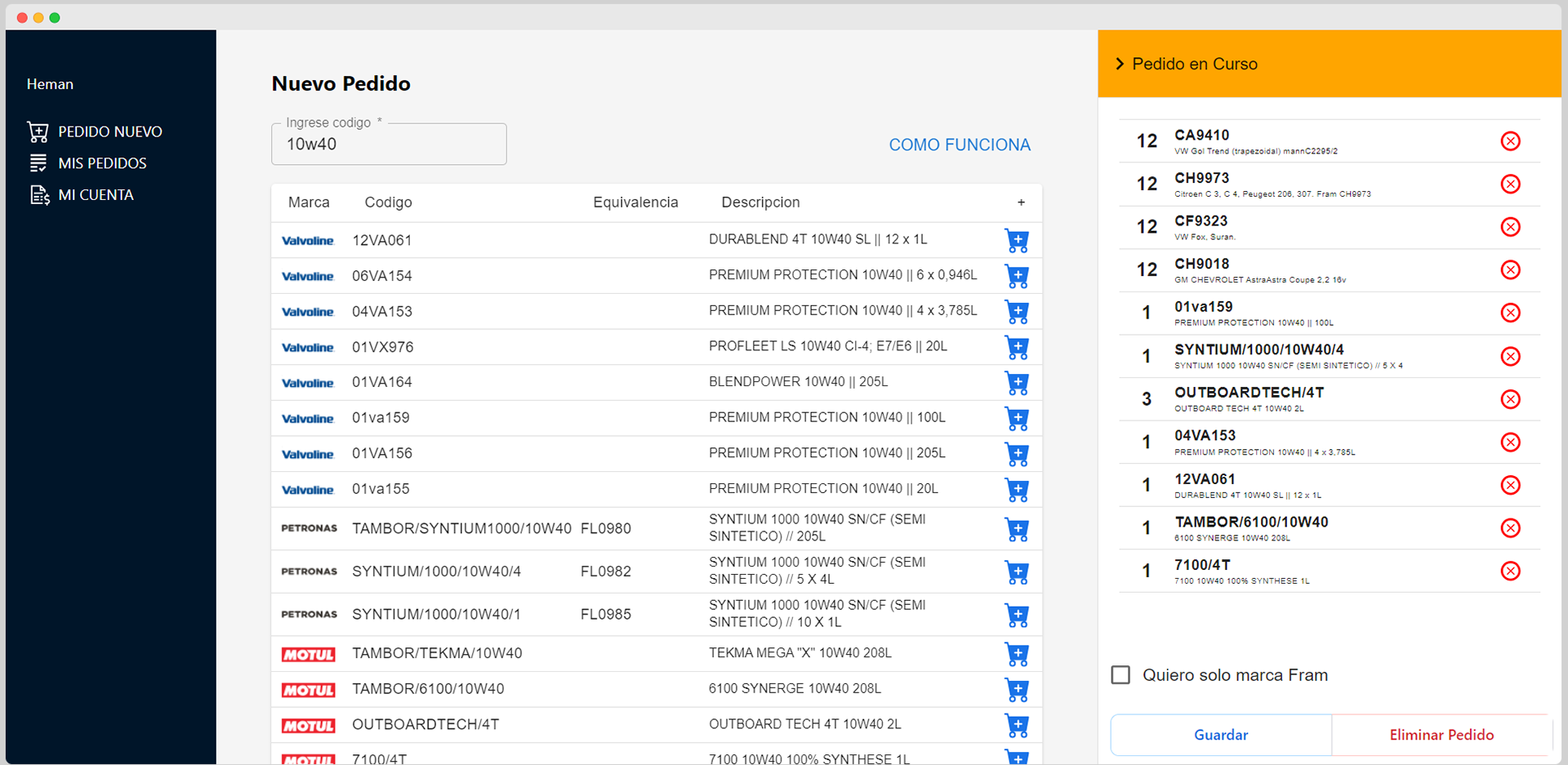Open the COMO FUNCIONA link
The image size is (1568, 765).
click(960, 145)
